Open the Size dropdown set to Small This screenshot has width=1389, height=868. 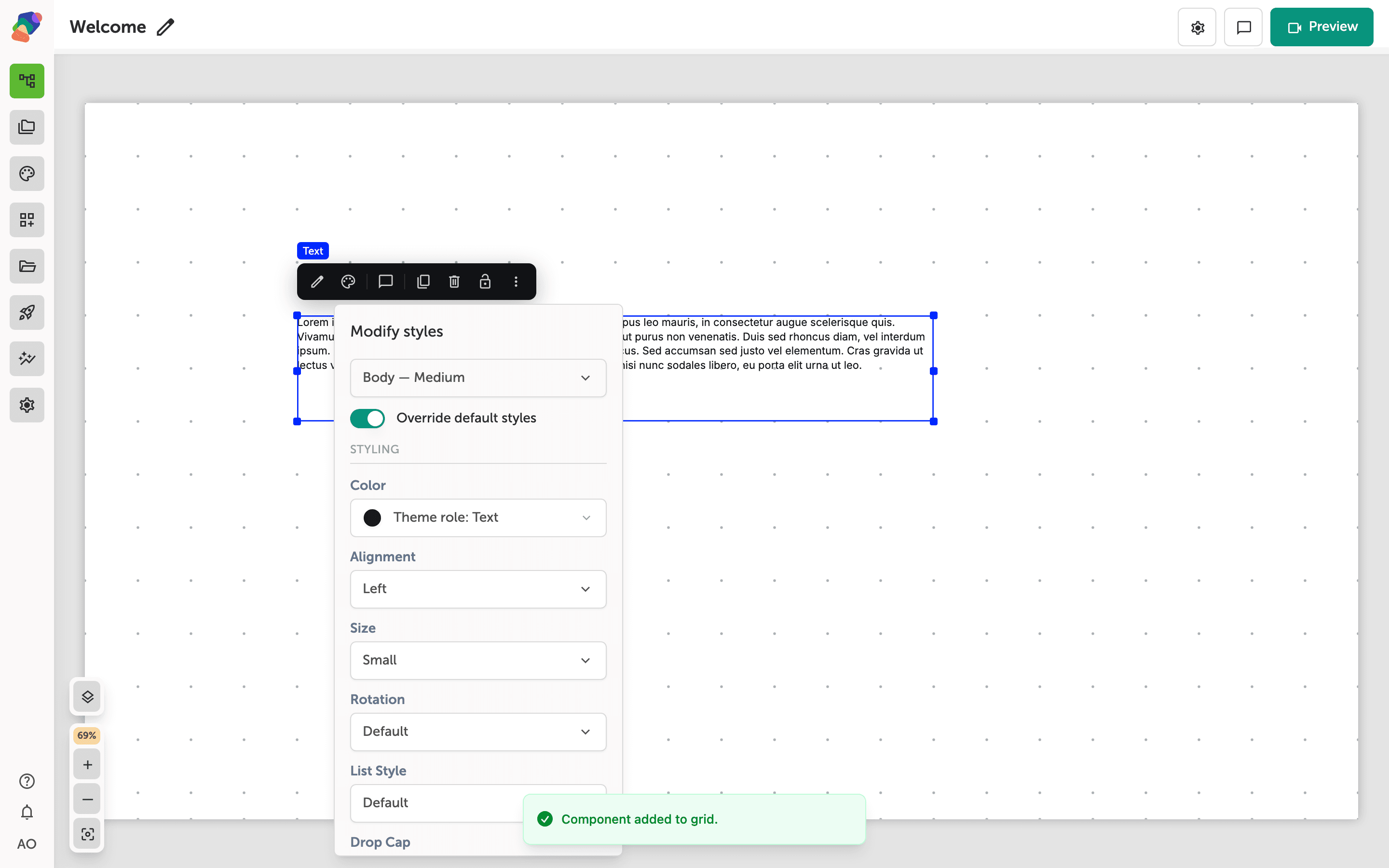[x=478, y=660]
